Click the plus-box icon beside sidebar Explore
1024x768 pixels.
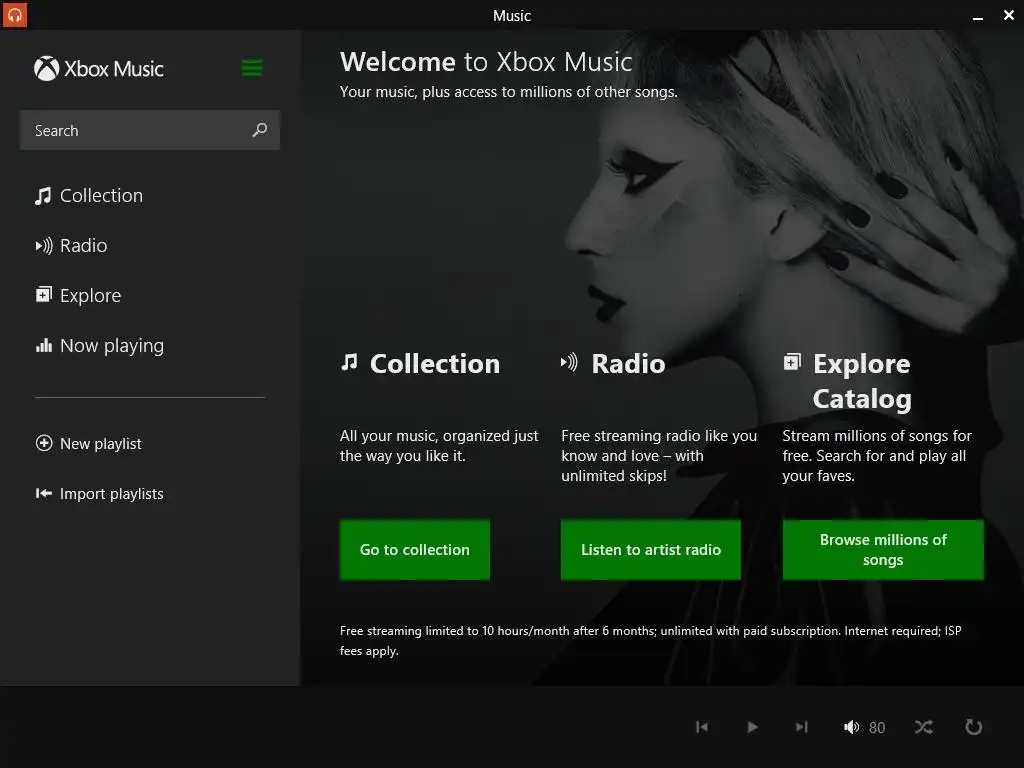[43, 295]
